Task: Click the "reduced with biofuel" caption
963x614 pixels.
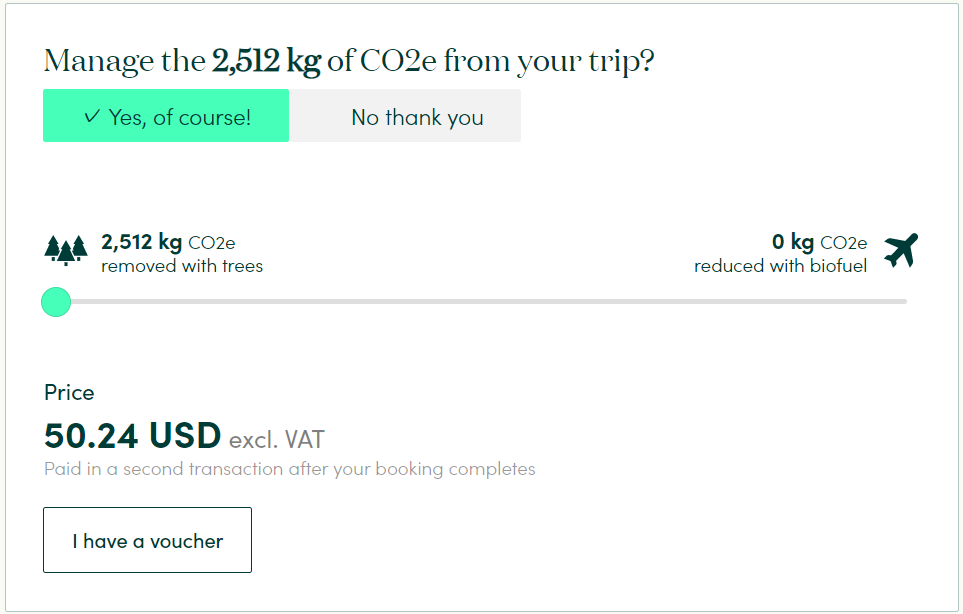Action: click(781, 266)
